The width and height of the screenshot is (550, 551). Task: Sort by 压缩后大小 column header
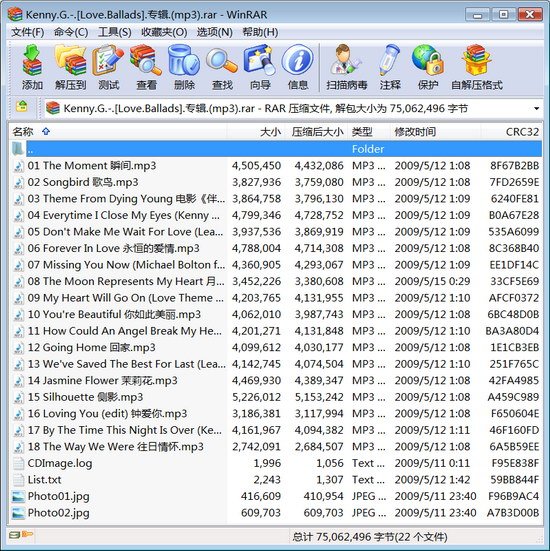(x=316, y=132)
